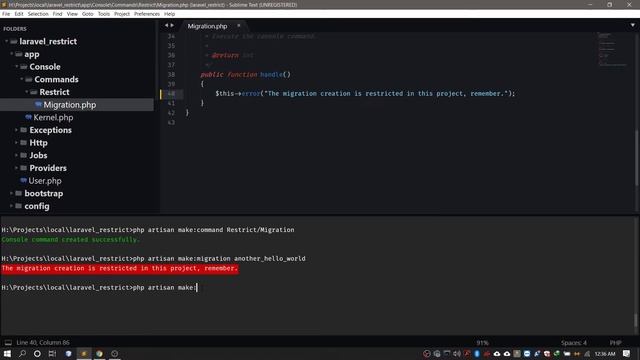640x360 pixels.
Task: Click the editor vertical scrollbar
Action: tap(636, 159)
